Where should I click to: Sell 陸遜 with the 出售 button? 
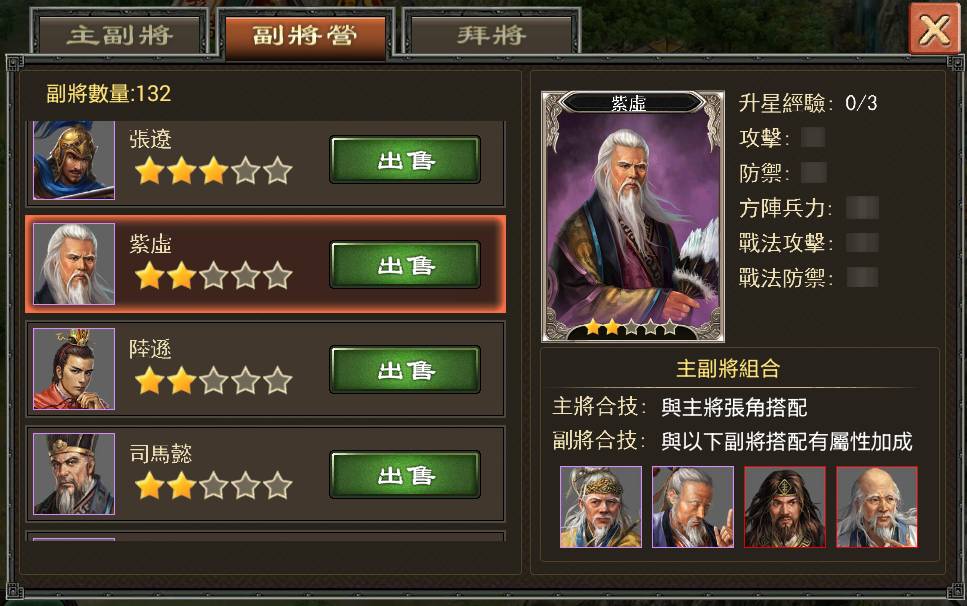(x=405, y=370)
